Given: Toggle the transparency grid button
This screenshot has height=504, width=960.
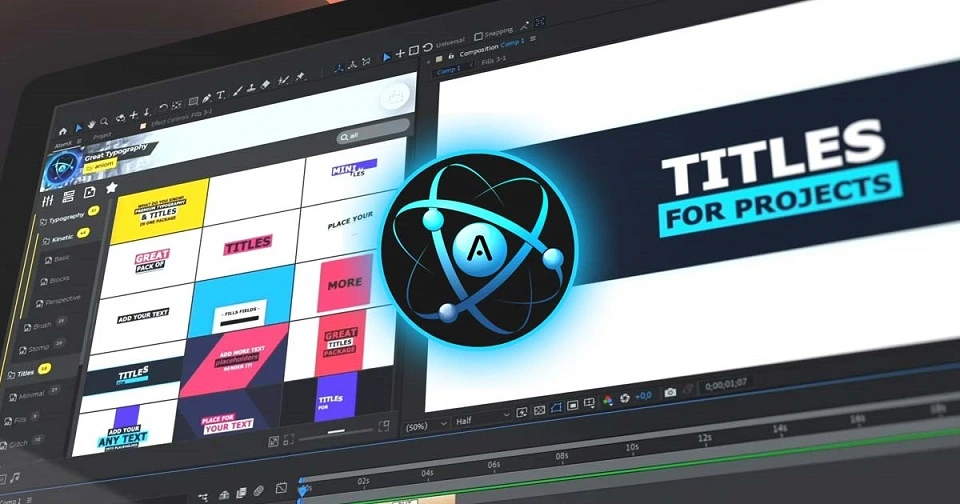Looking at the screenshot, I should click(539, 410).
